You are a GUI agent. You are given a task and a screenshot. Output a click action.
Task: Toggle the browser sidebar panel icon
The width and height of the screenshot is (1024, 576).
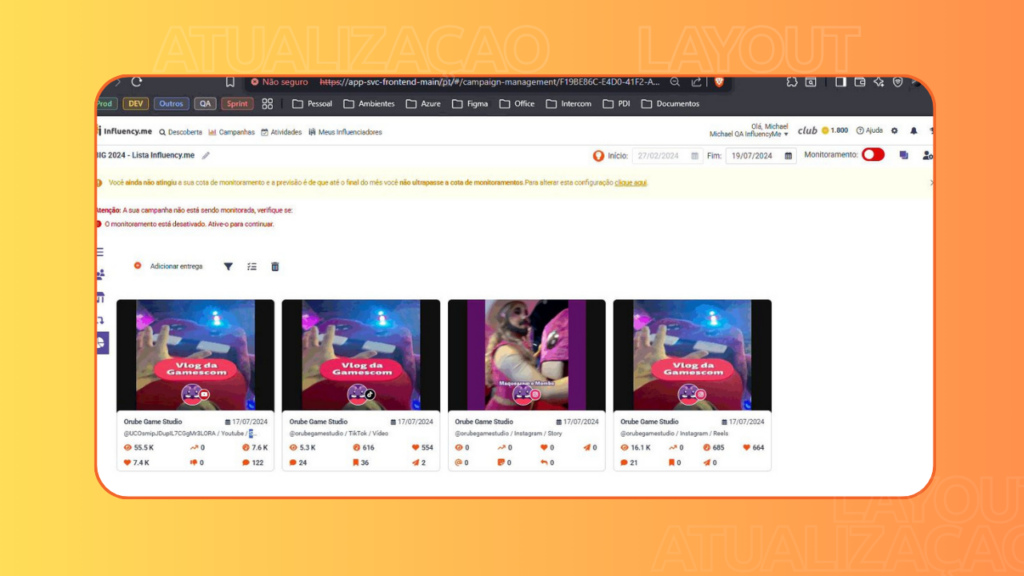click(840, 82)
